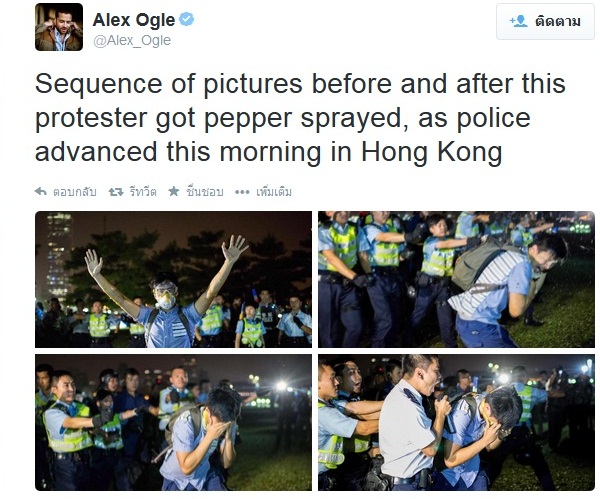This screenshot has width=600, height=499.
Task: Click the words Hong Kong in tweet
Action: pos(432,152)
